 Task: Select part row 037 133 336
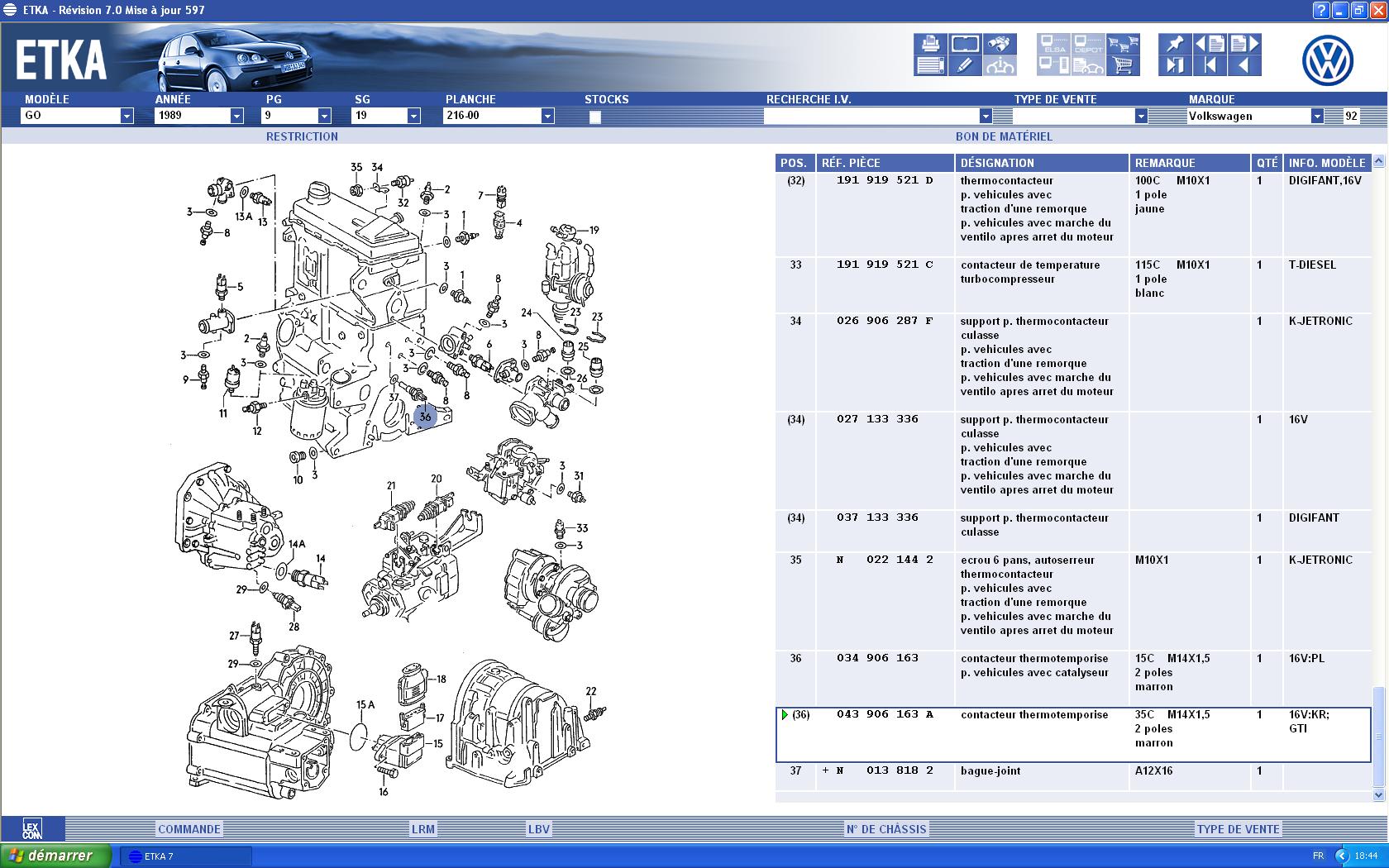(1073, 532)
